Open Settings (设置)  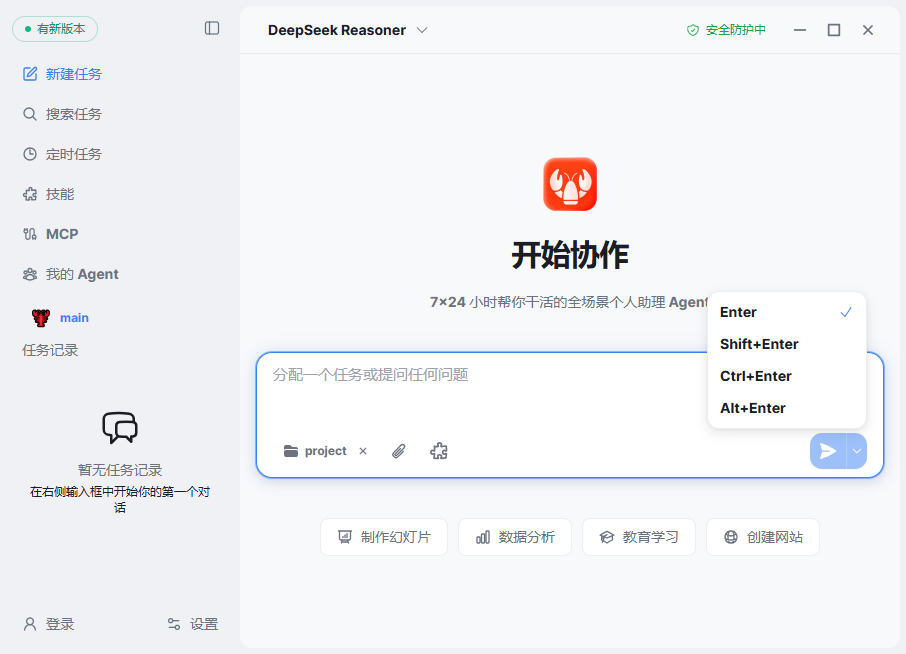pyautogui.click(x=192, y=624)
